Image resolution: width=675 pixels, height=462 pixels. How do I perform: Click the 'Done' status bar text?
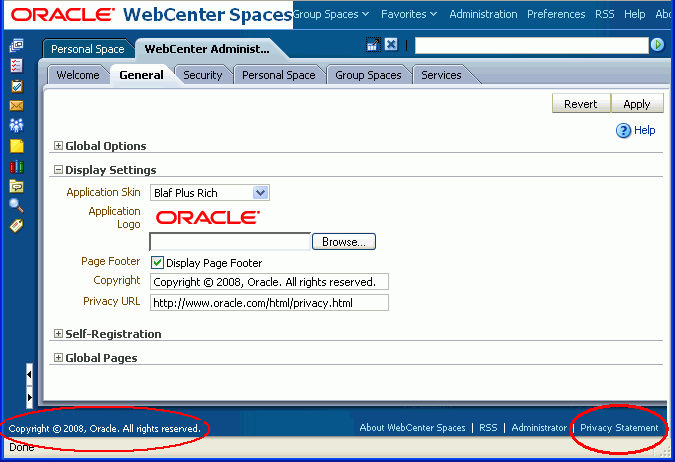click(22, 447)
